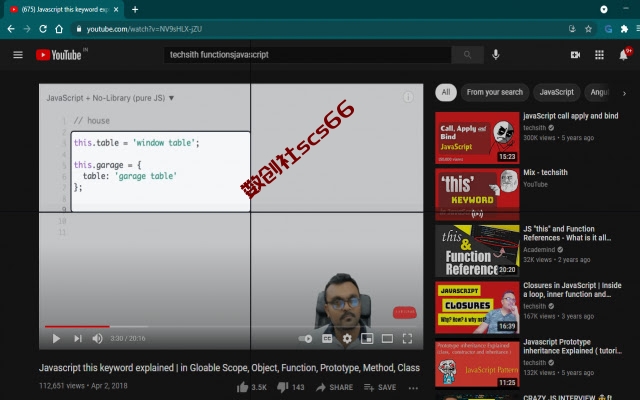Toggle closed captions (CC)
Image resolution: width=640 pixels, height=400 pixels.
[x=327, y=338]
